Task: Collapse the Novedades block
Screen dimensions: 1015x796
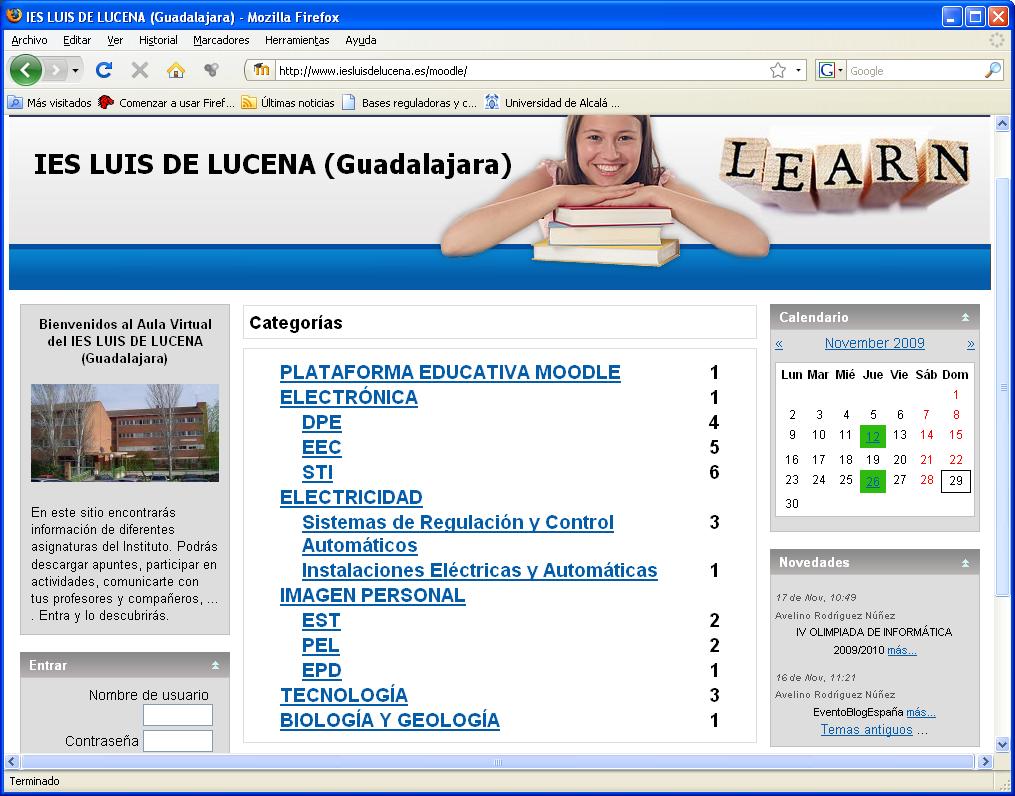Action: [x=966, y=562]
